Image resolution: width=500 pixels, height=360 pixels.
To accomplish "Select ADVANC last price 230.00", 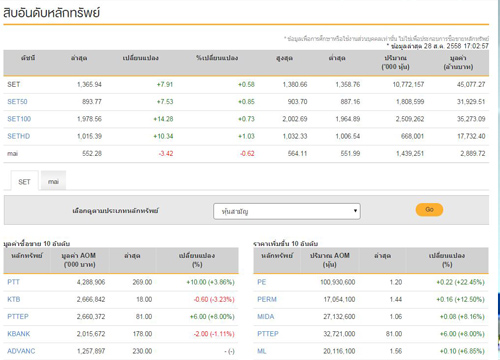I will coord(142,351).
